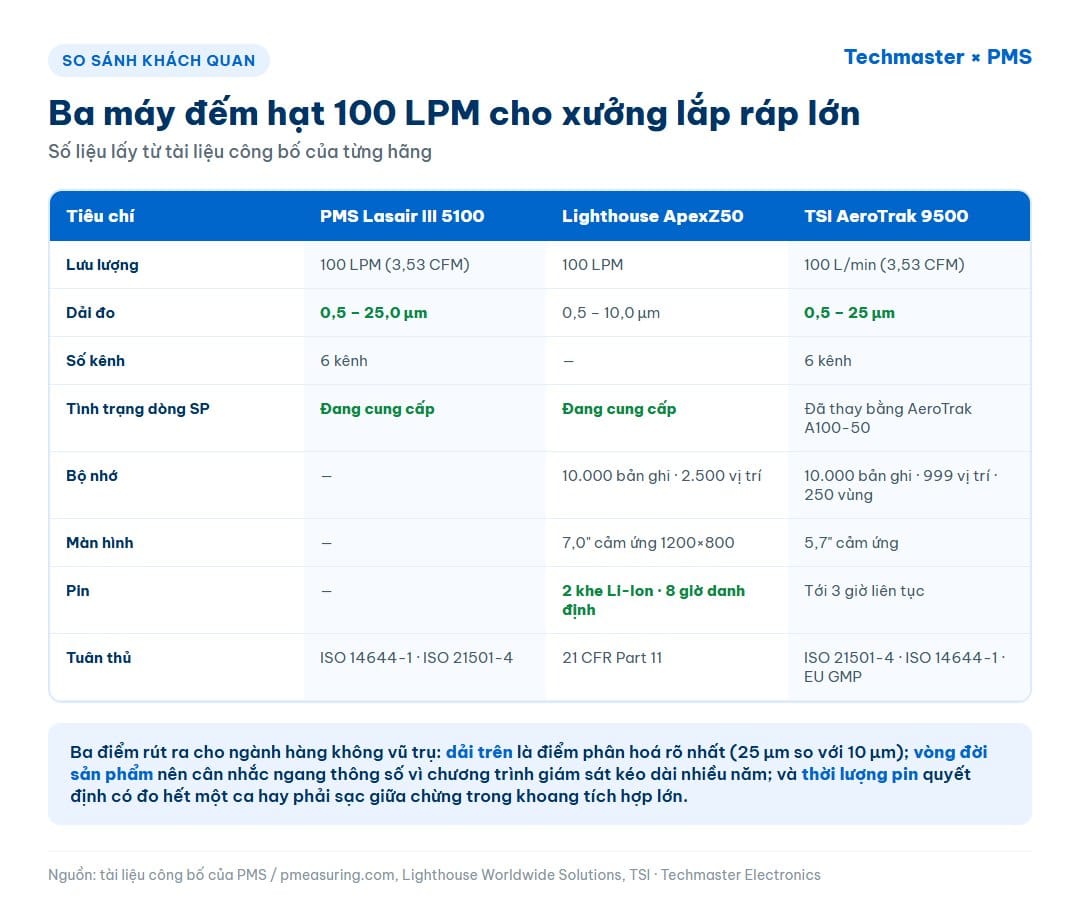1080x911 pixels.
Task: Click the highlighted dải trên phrase
Action: click(x=479, y=752)
